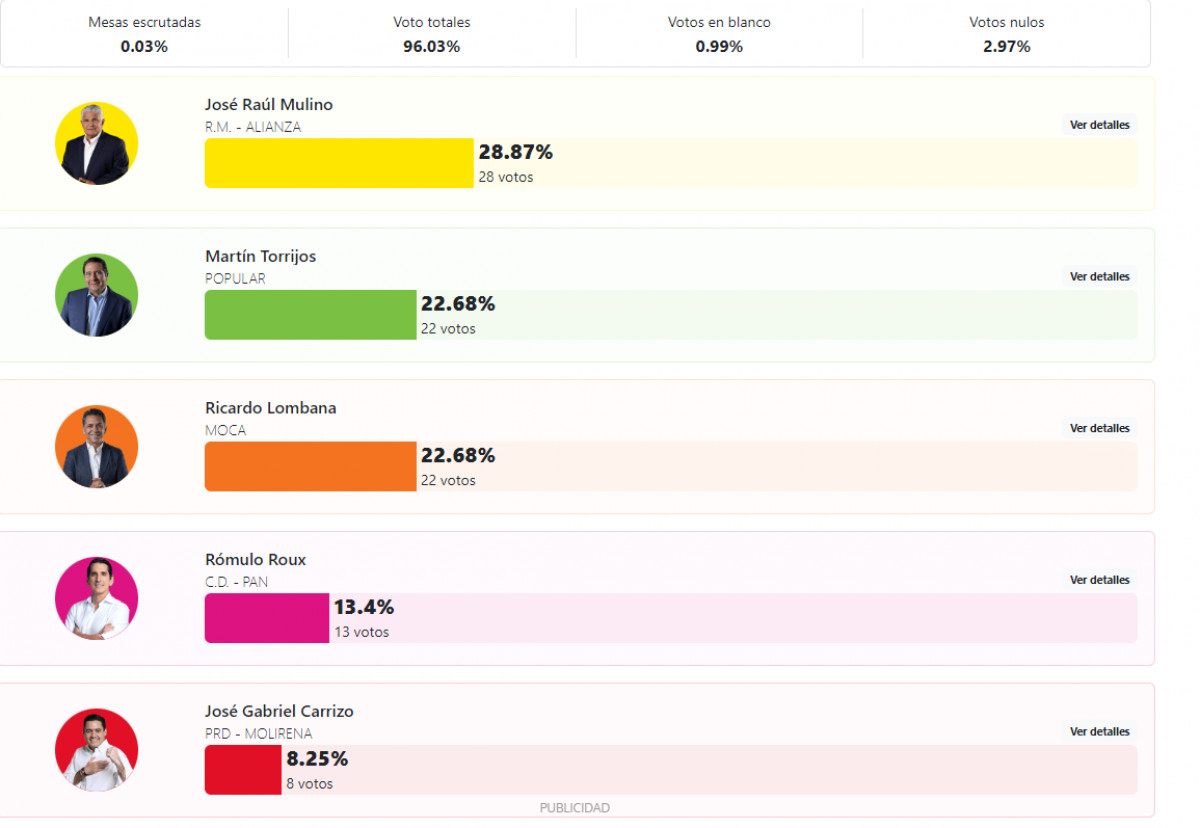Click the pink Roux vote bar

[x=266, y=618]
